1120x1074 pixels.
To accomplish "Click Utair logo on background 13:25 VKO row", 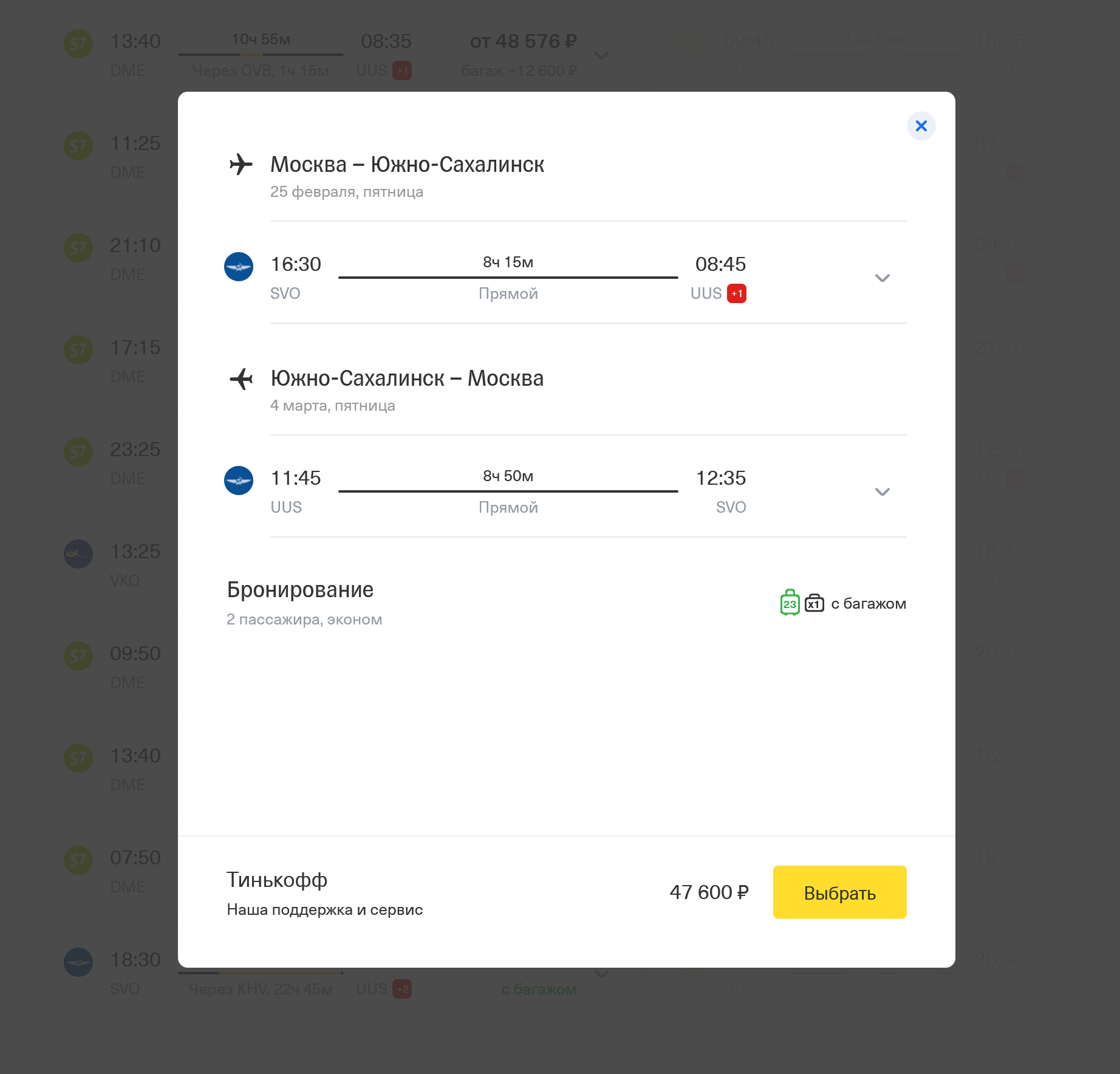I will (x=78, y=554).
